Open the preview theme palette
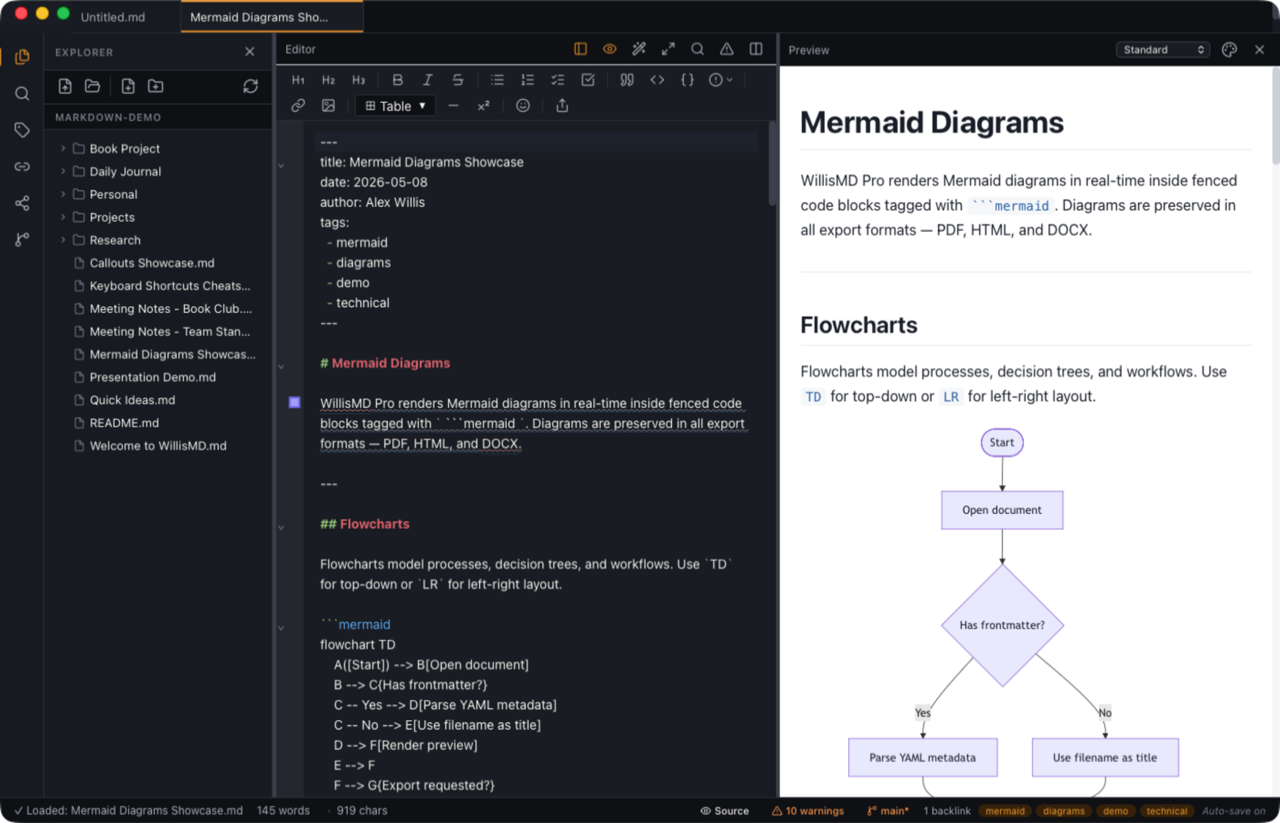1280x823 pixels. (x=1230, y=50)
